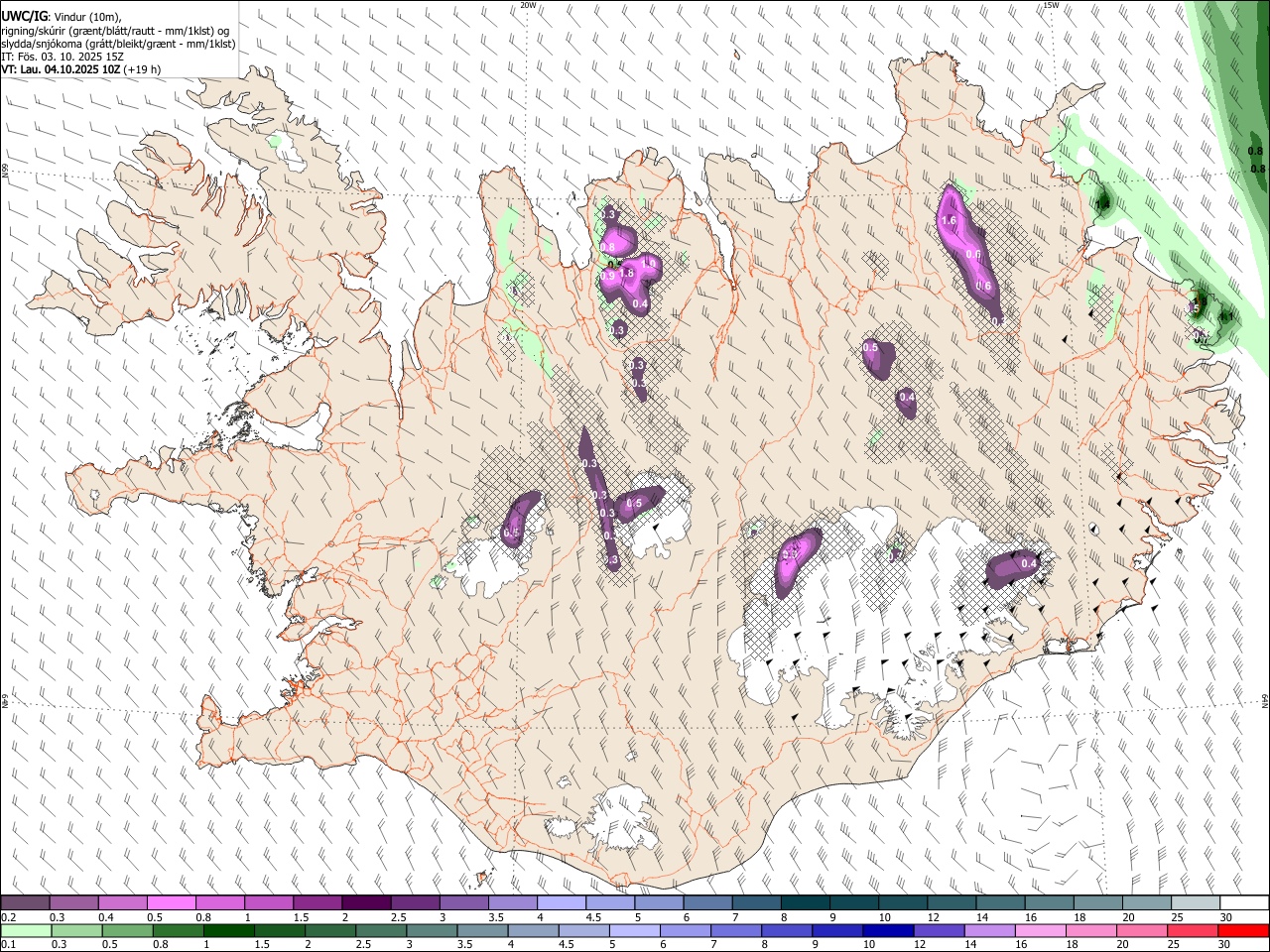Click the 'UWC/IG: Vindur (10m)' title text
This screenshot has width=1270, height=952.
click(x=62, y=17)
